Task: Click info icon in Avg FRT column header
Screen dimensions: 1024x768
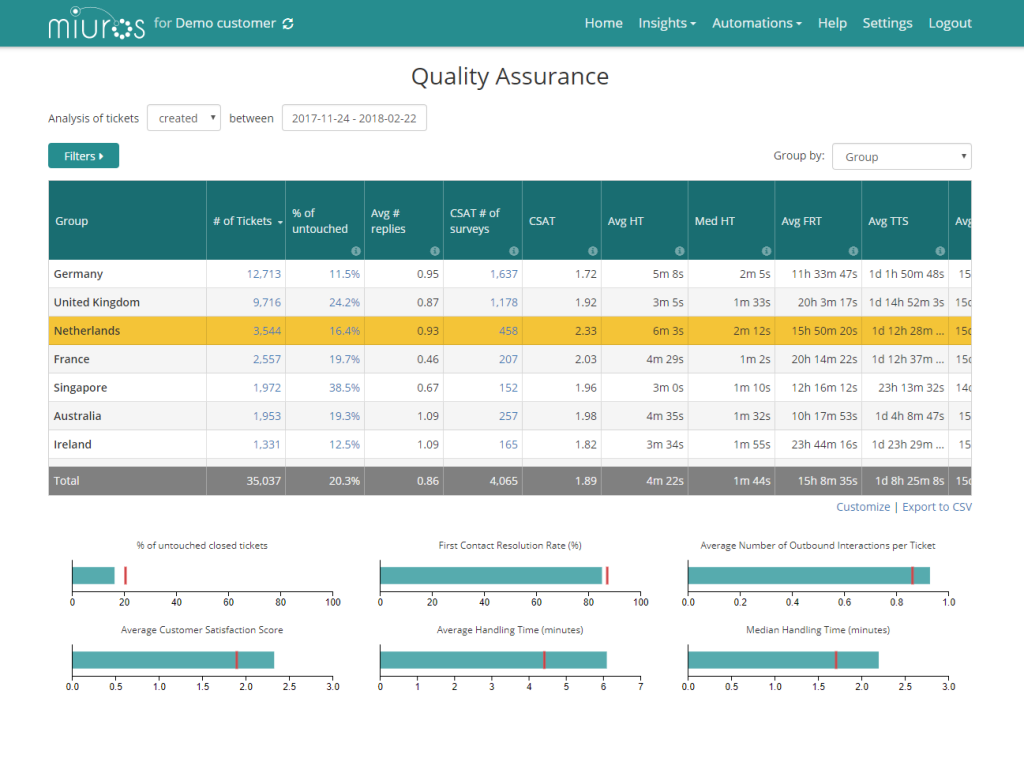Action: pos(853,251)
